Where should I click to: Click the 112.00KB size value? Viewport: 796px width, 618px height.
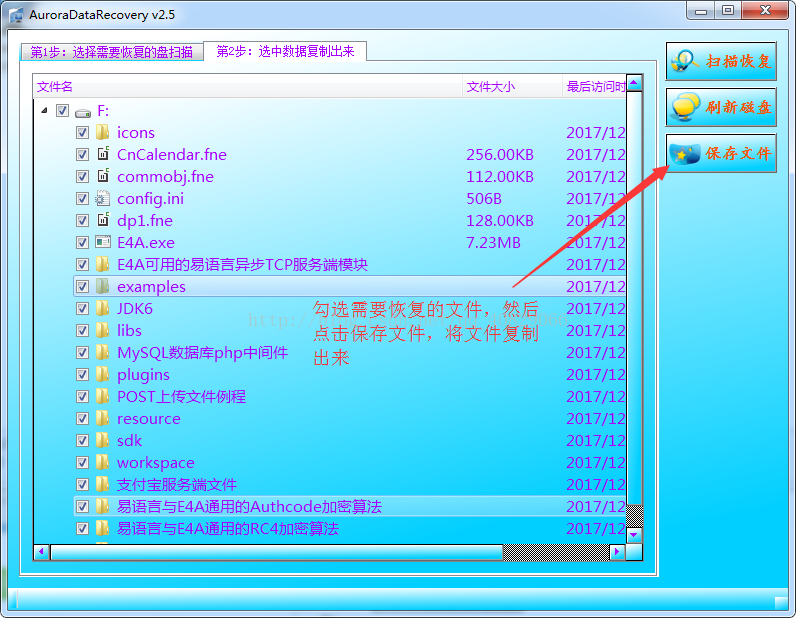click(x=500, y=177)
